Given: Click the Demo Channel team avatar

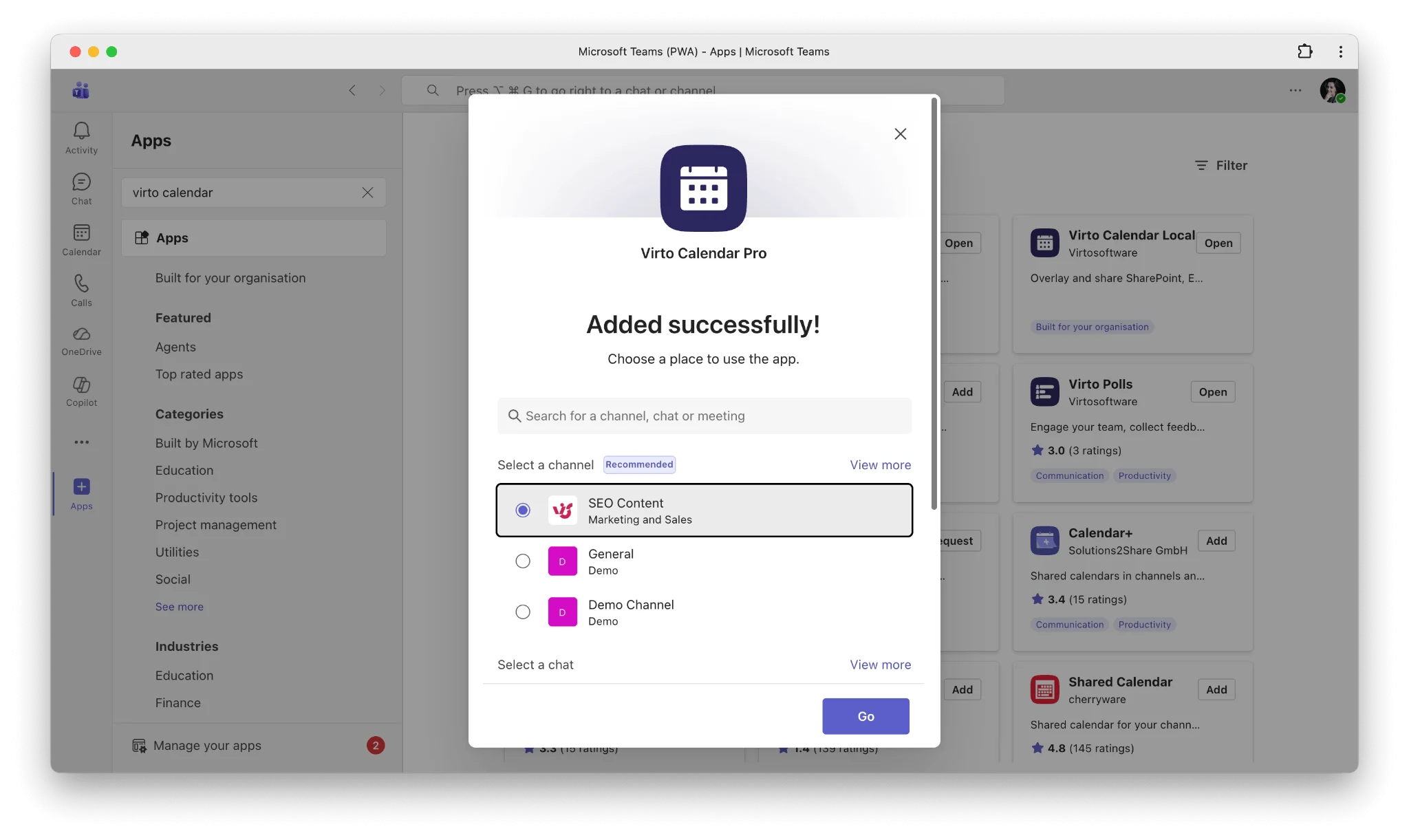Looking at the screenshot, I should click(562, 612).
